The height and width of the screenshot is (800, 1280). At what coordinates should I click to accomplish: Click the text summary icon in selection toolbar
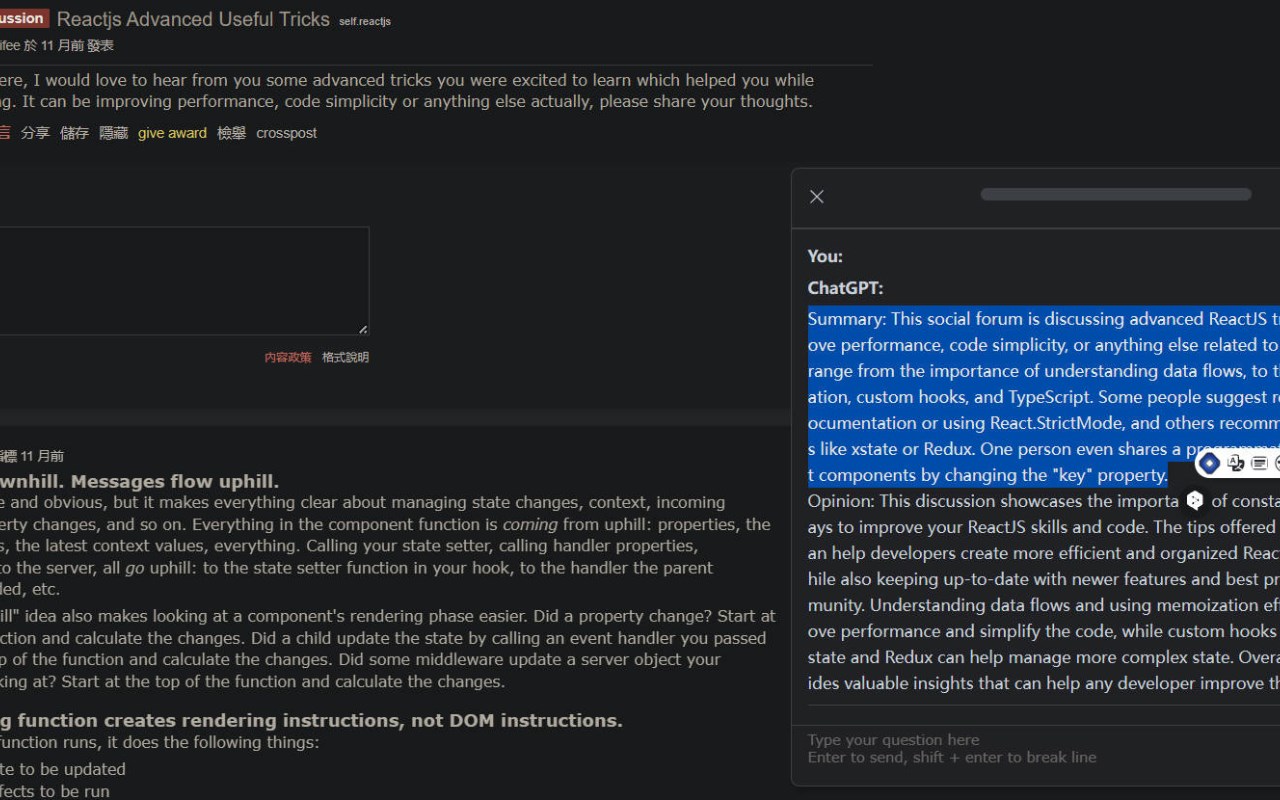coord(1259,463)
